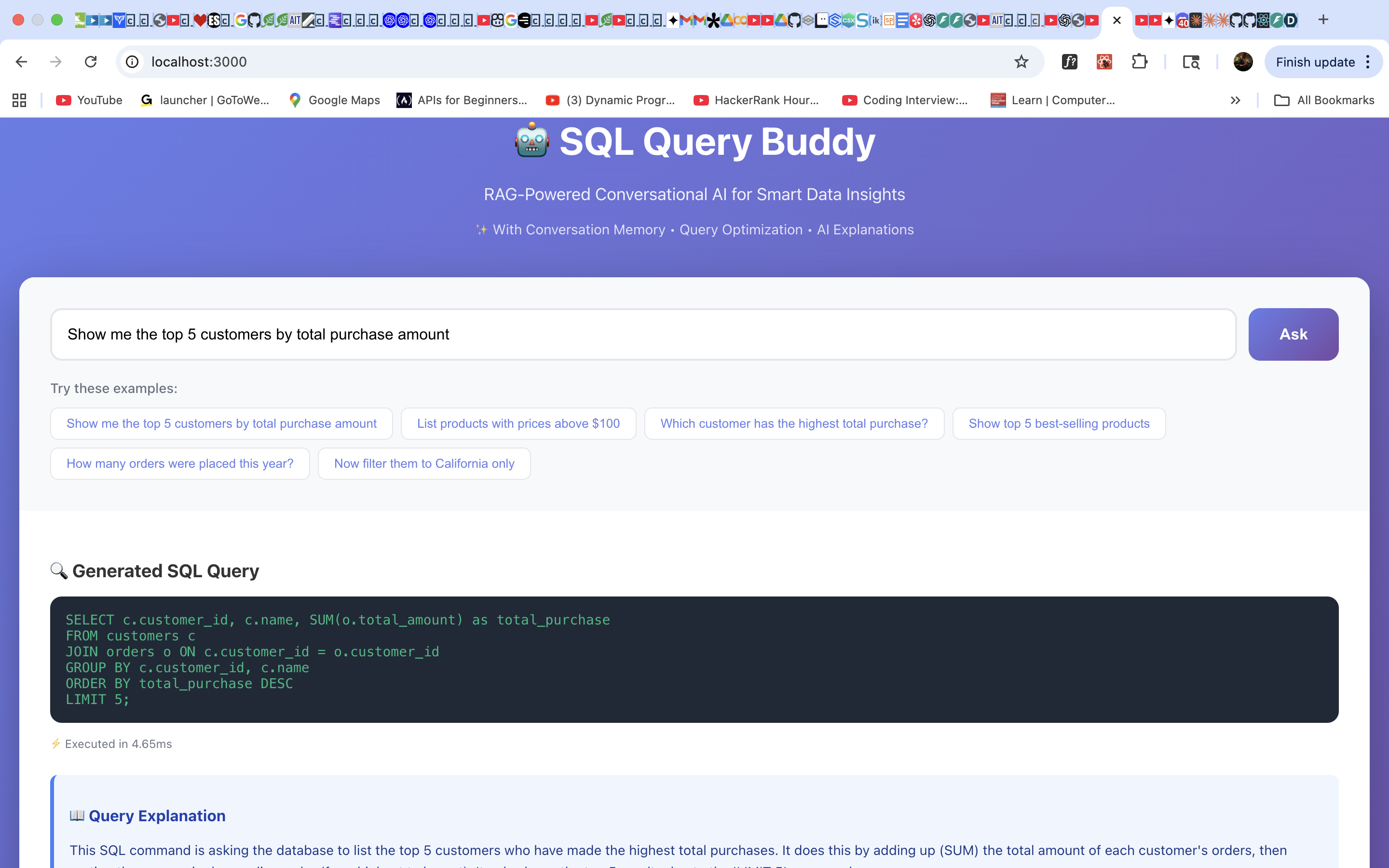The image size is (1389, 868).
Task: Bookmark this page with star icon
Action: tap(1021, 62)
